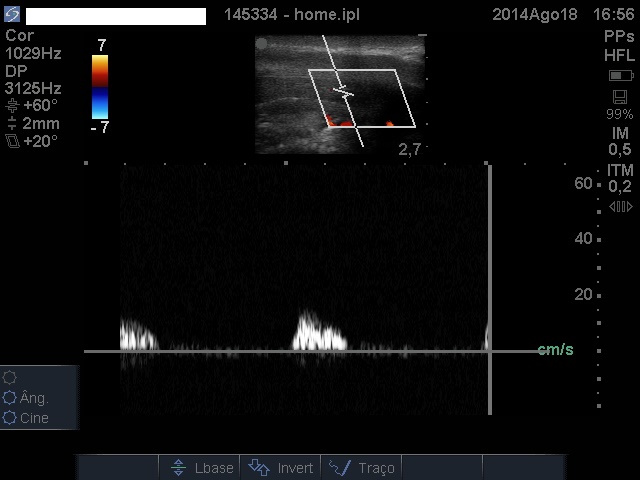Toggle Invert to flip the spectral display

point(281,468)
